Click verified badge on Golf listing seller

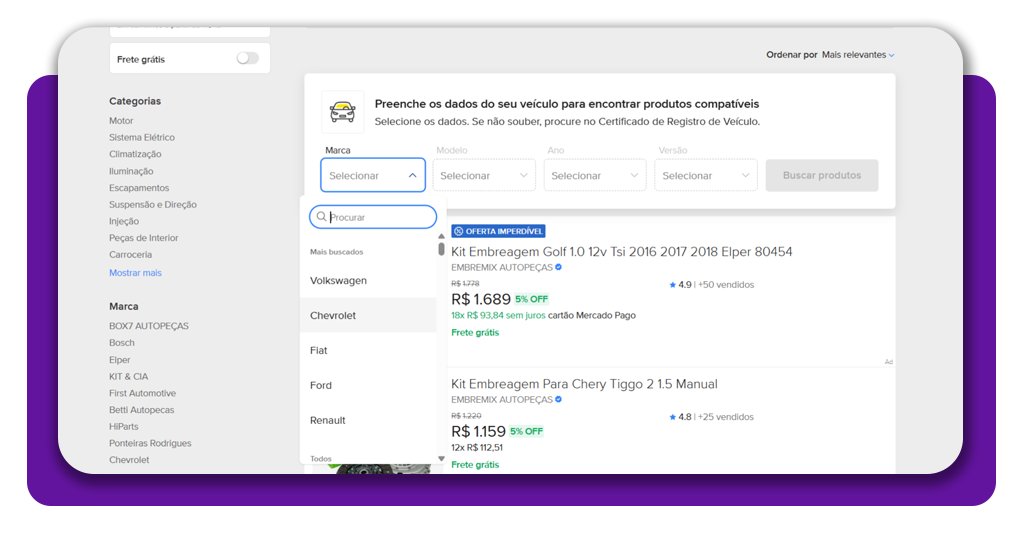pos(558,267)
